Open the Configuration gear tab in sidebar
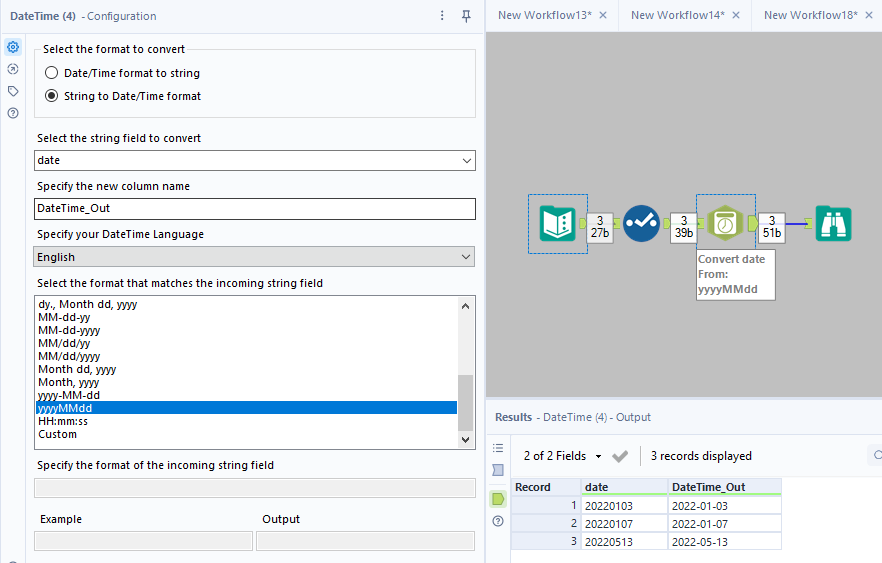882x563 pixels. coord(13,47)
